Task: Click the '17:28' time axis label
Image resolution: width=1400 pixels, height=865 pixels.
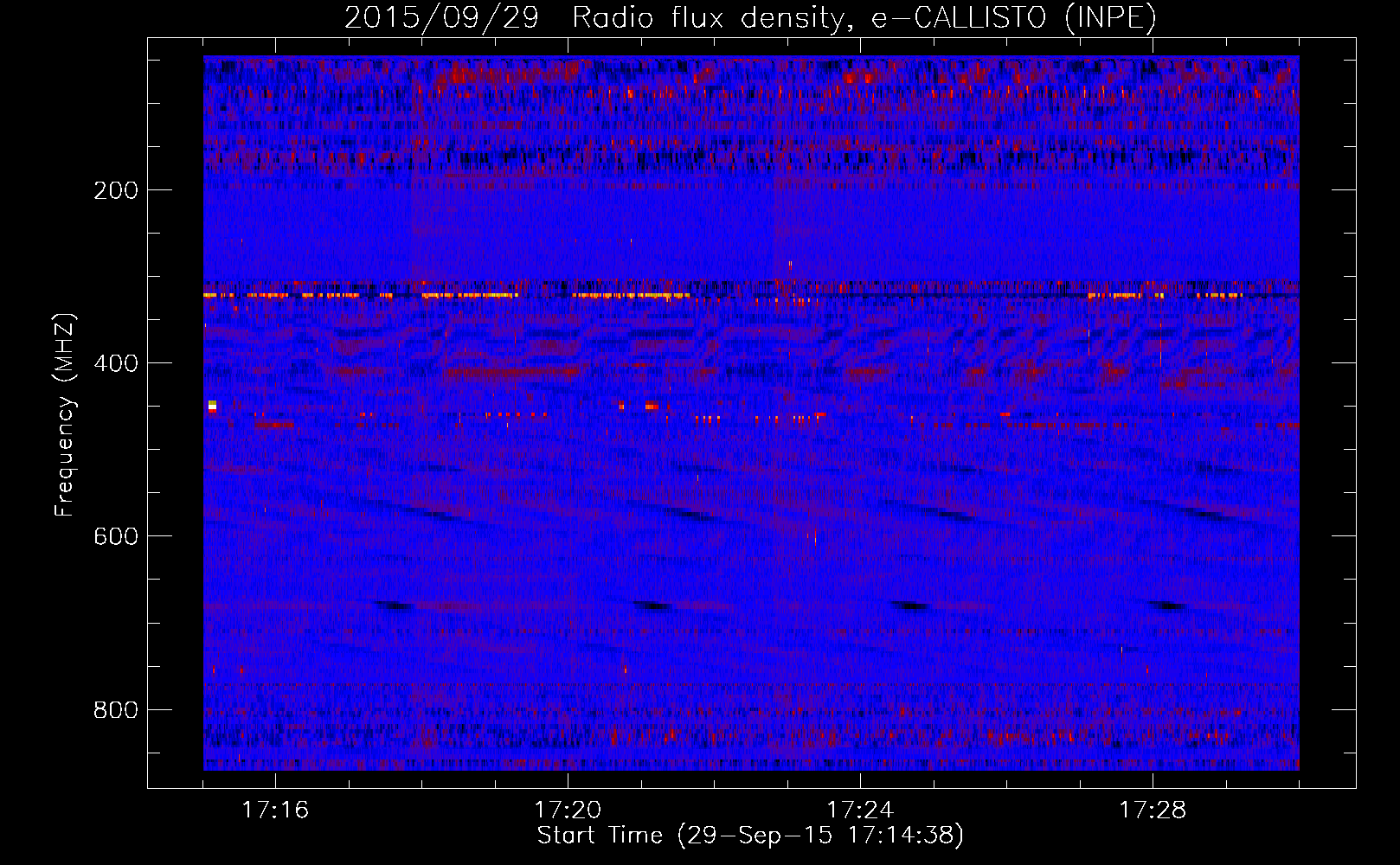Action: tap(1153, 810)
